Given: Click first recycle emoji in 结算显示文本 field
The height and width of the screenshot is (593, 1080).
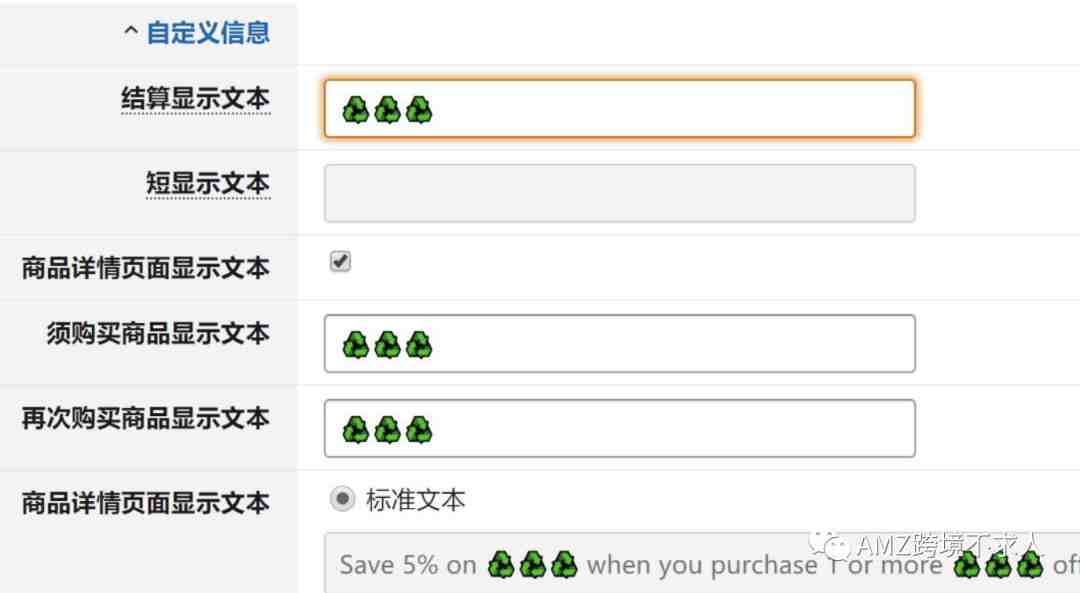Looking at the screenshot, I should (x=356, y=110).
